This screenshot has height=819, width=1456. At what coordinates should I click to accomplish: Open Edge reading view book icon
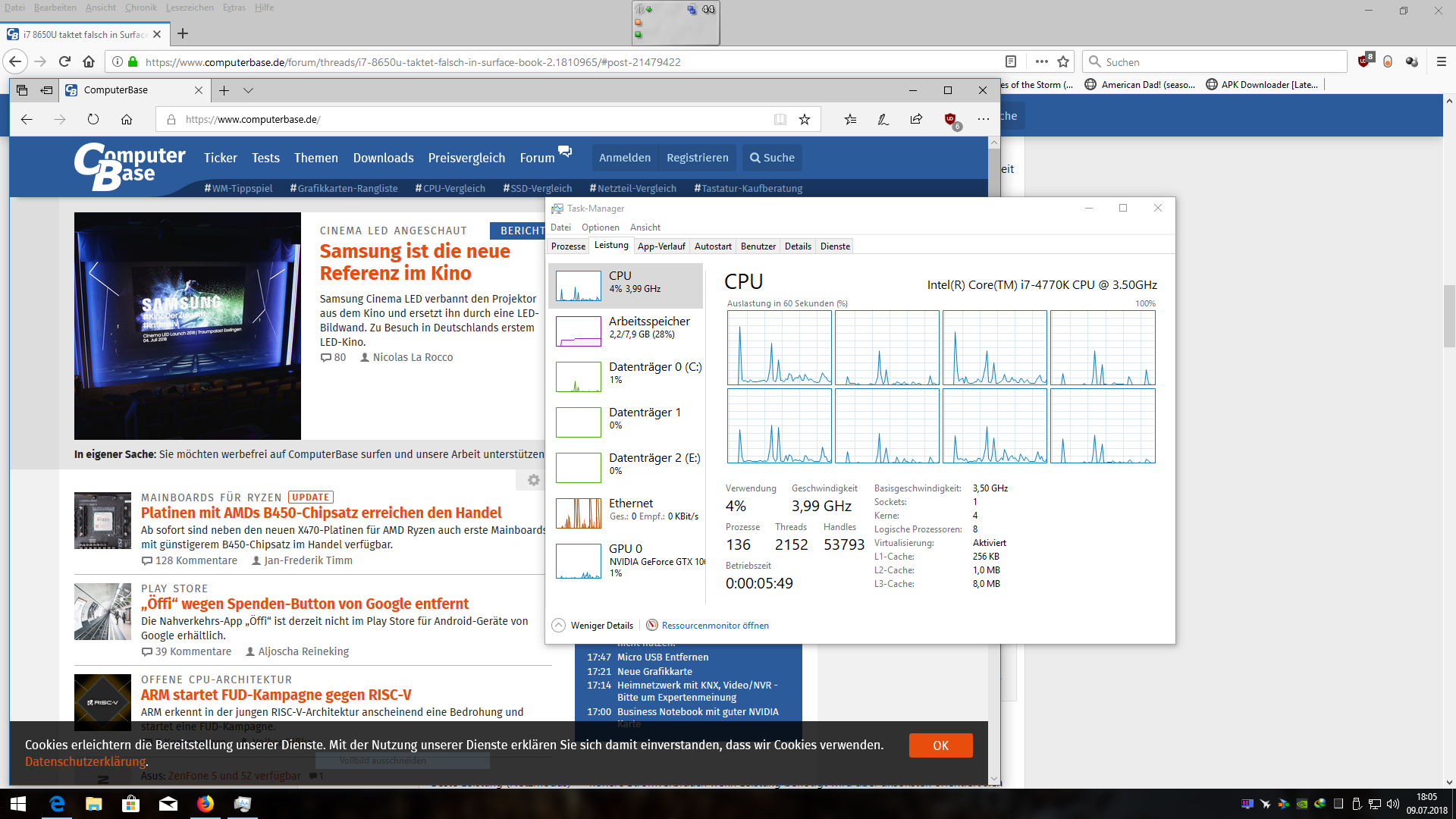780,119
